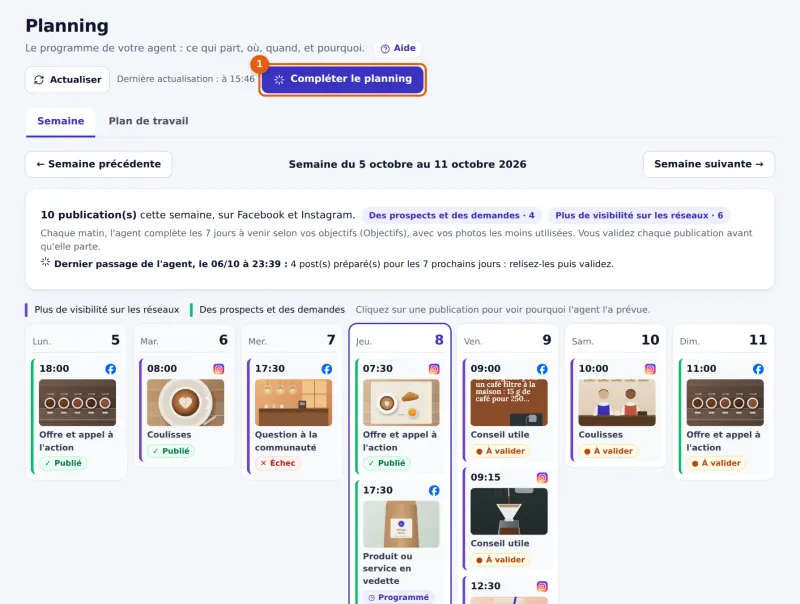Screen dimensions: 800x604
Task: Click the Instagram icon on Friday's 12:30 post
Action: pyautogui.click(x=542, y=586)
